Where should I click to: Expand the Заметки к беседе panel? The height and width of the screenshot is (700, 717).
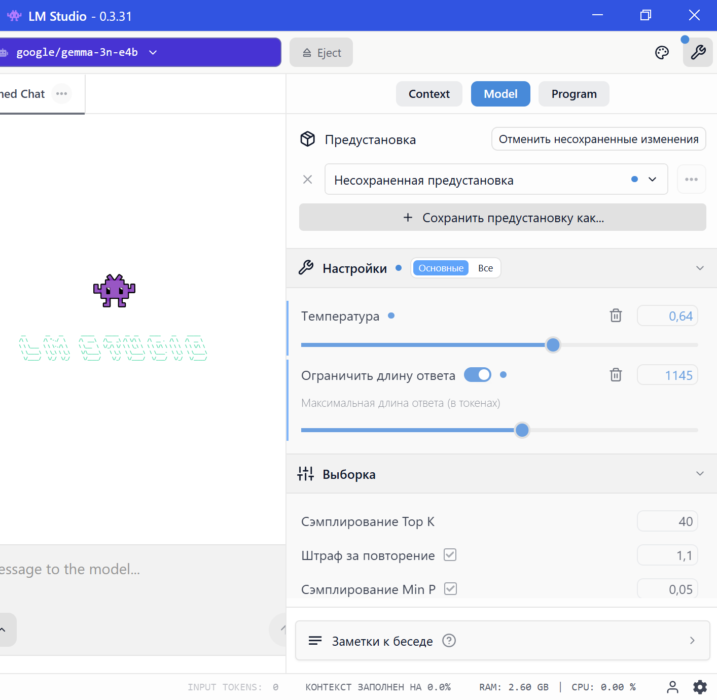(x=503, y=641)
